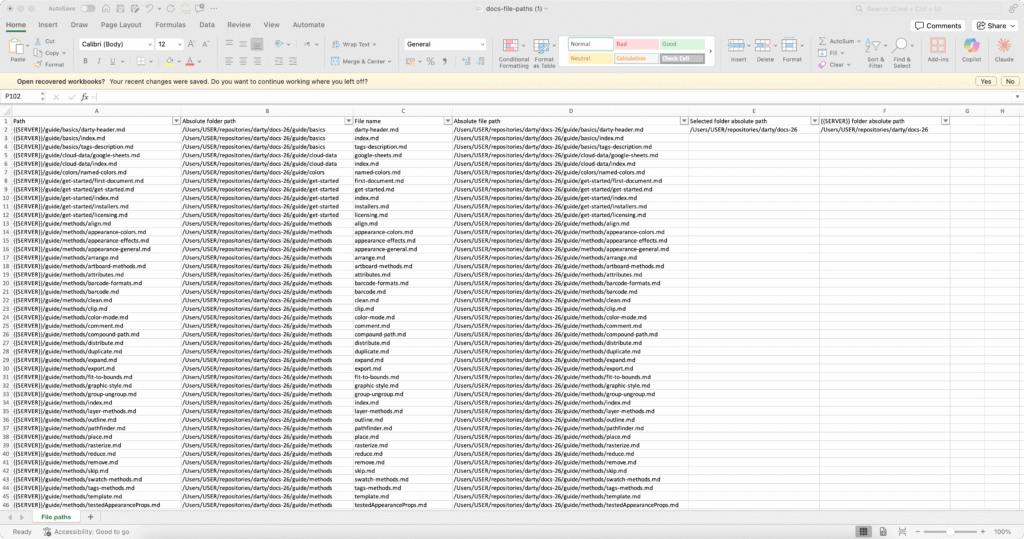Open the Path column filter dropdown
1024x539 pixels.
coord(176,121)
